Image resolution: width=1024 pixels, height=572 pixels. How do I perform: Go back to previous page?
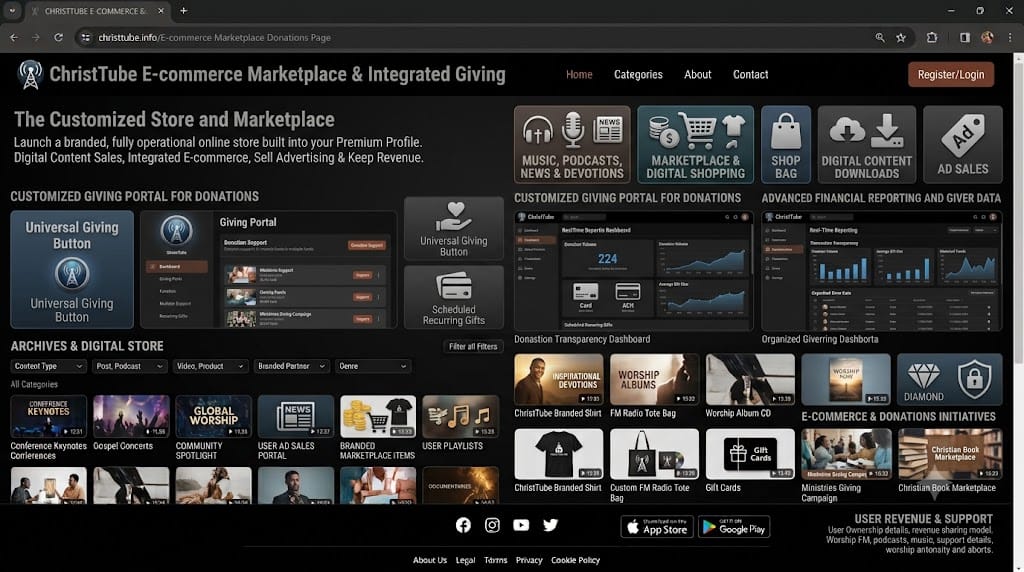(x=14, y=38)
